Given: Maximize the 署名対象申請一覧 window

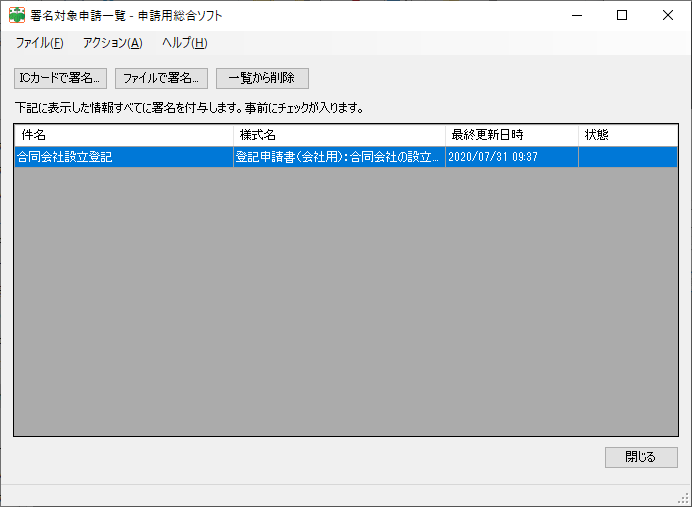Looking at the screenshot, I should click(622, 15).
